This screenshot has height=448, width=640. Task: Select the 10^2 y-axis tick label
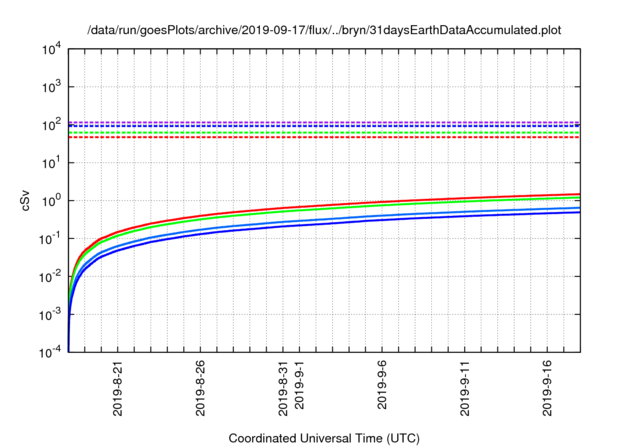point(48,124)
